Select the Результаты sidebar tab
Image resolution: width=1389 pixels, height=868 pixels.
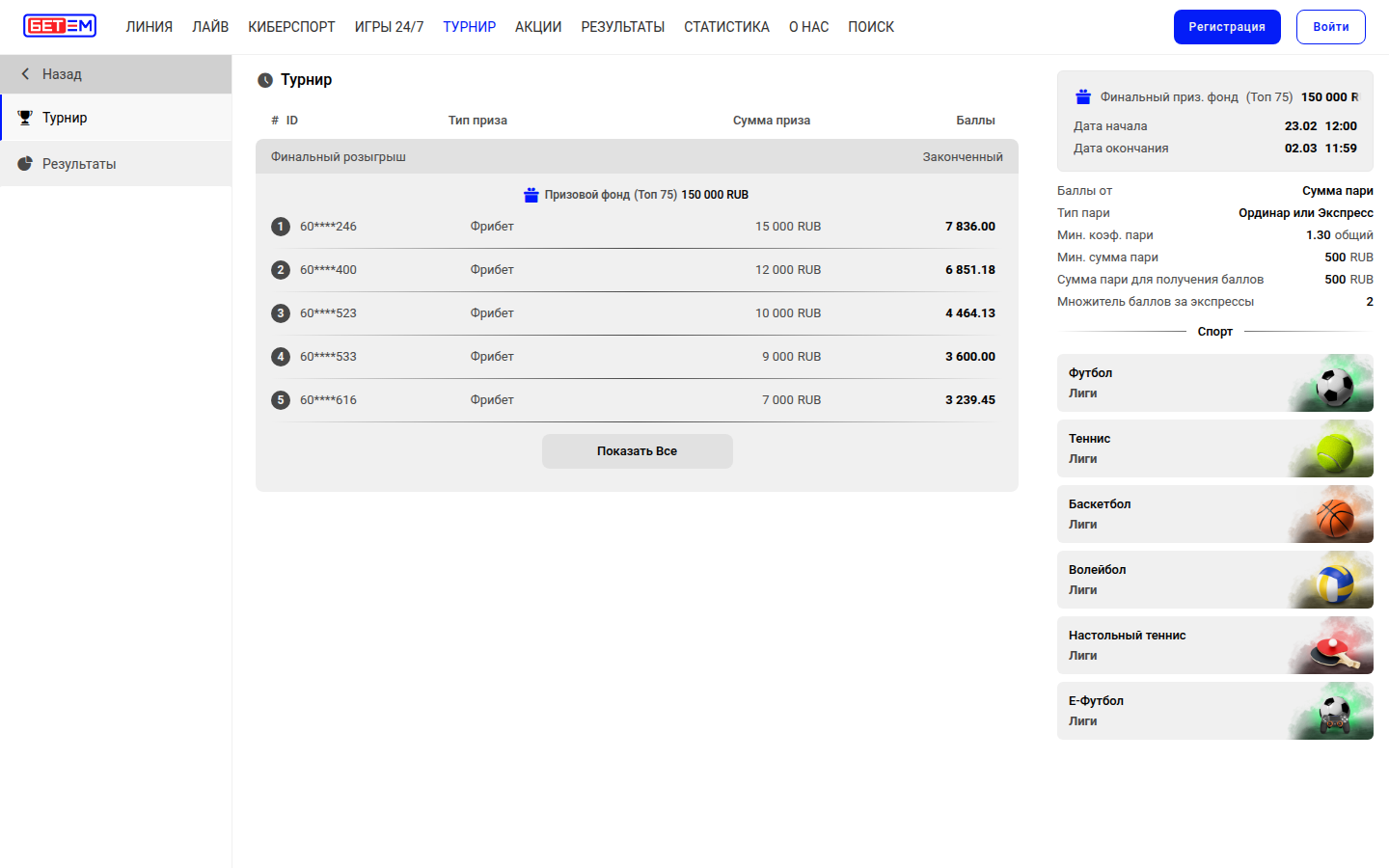coord(79,164)
